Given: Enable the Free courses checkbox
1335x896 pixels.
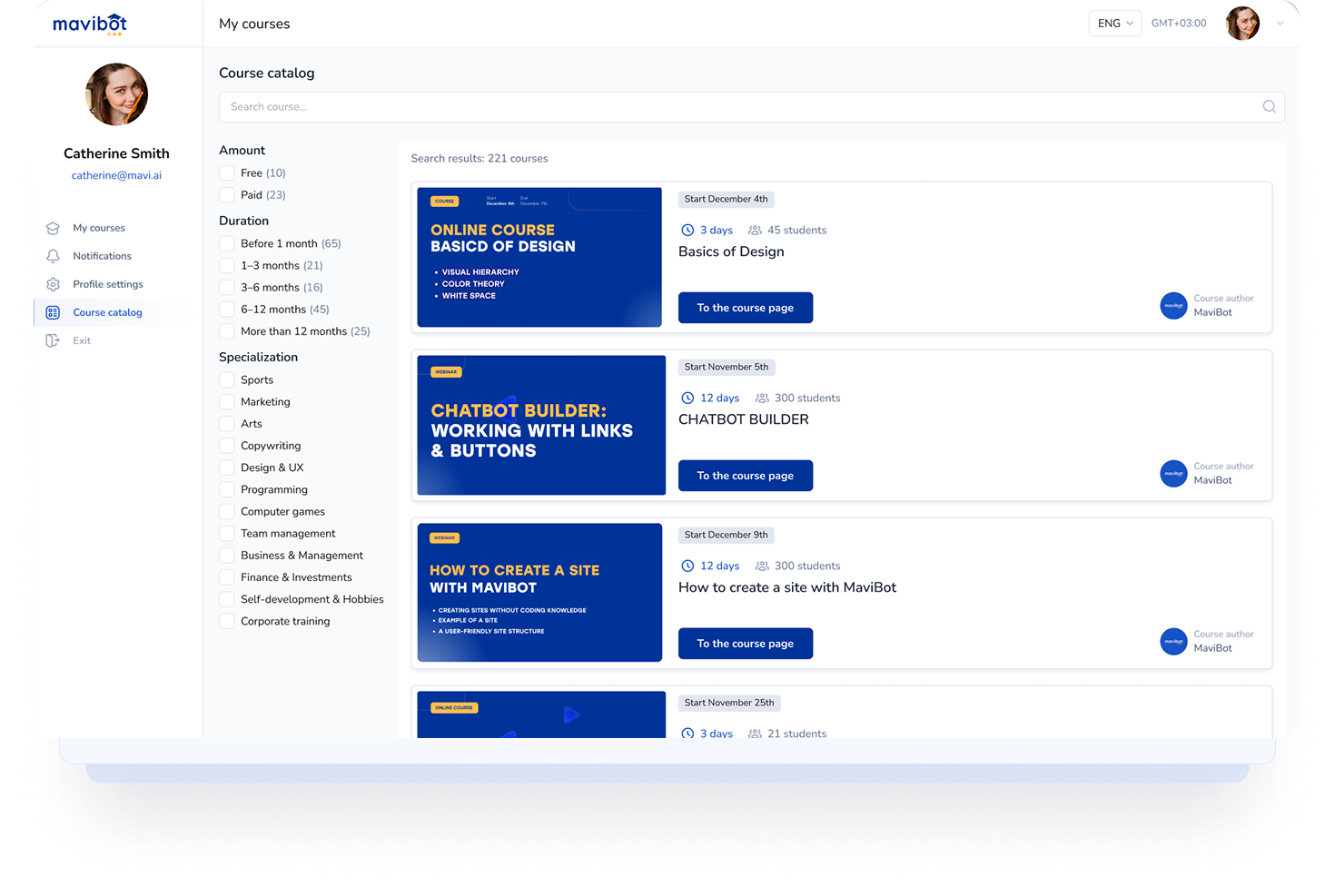Looking at the screenshot, I should [x=227, y=173].
